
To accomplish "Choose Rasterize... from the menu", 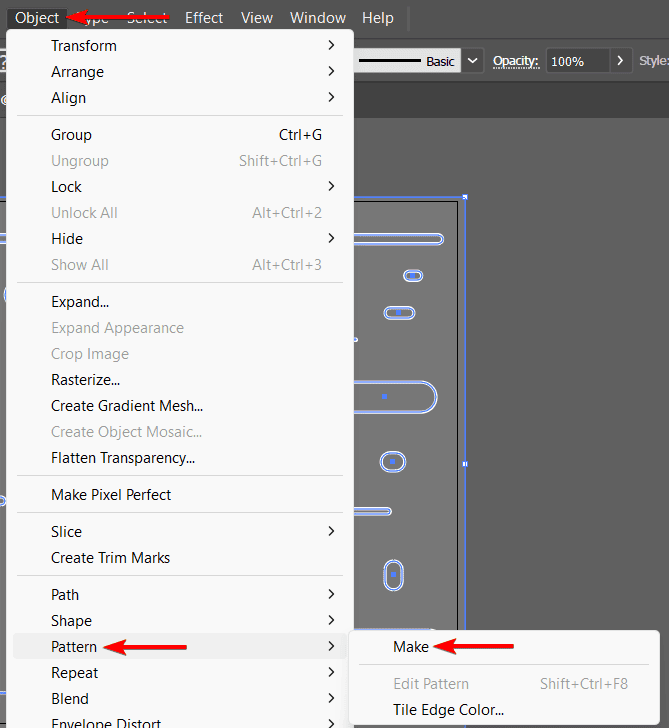I will [86, 380].
